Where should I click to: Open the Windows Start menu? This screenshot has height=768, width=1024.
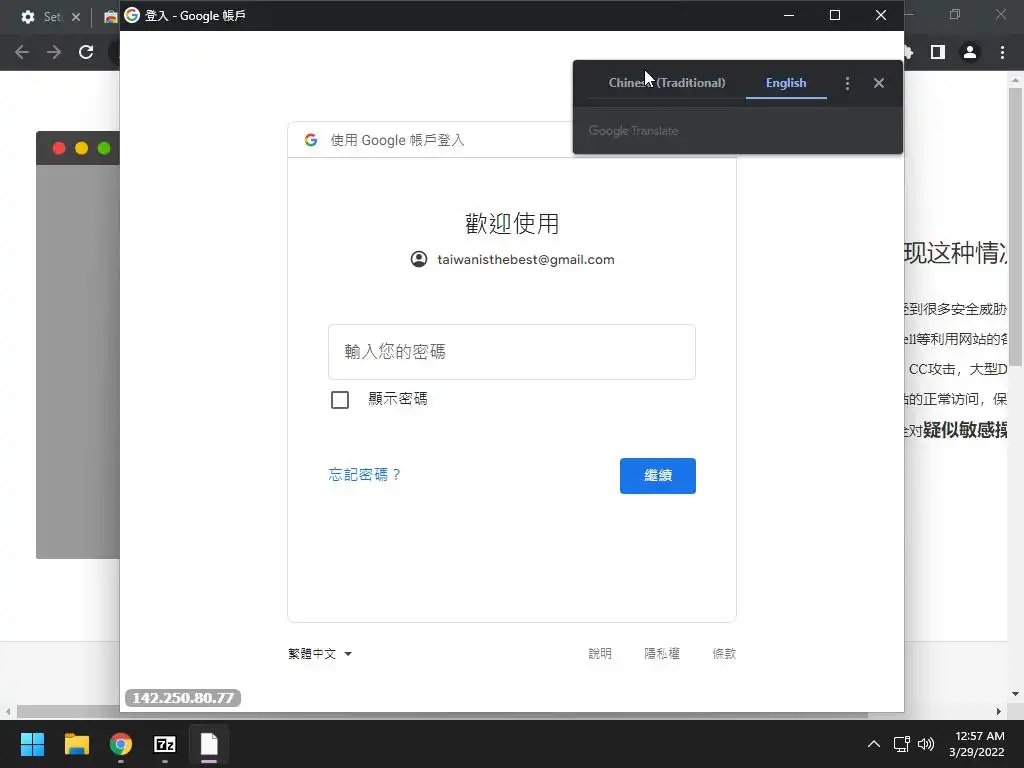(32, 744)
